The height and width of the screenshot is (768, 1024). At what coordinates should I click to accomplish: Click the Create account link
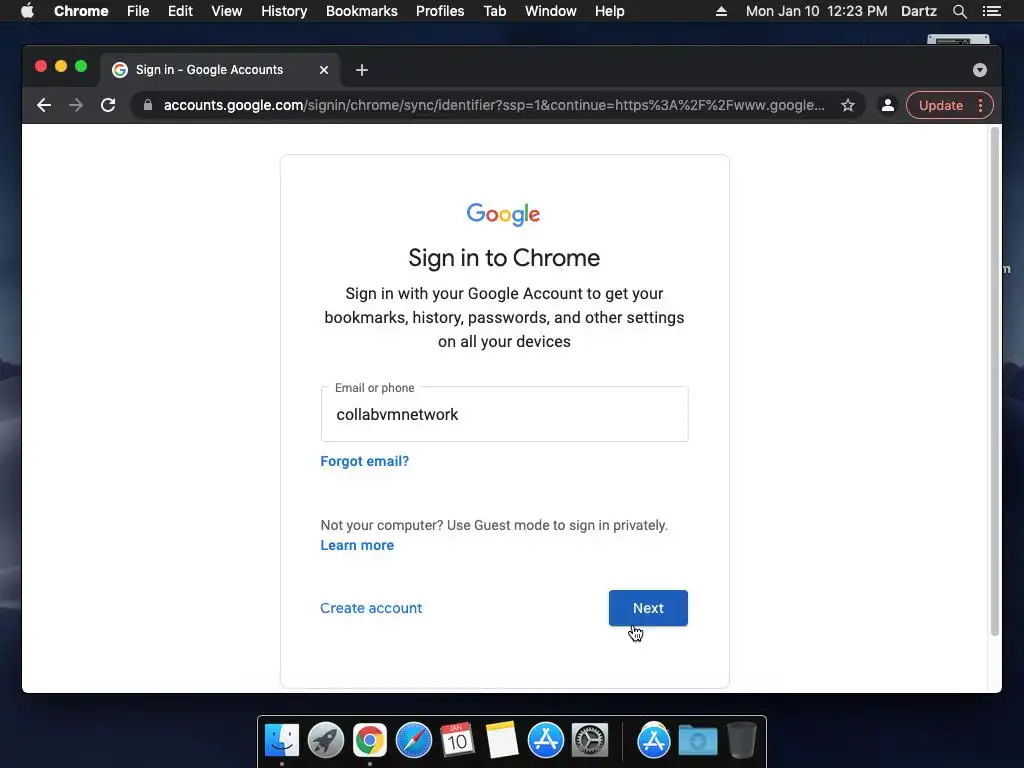pyautogui.click(x=371, y=608)
